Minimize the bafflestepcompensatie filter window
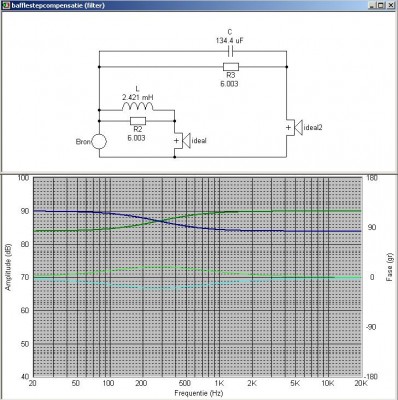The image size is (398, 400). pos(373,5)
